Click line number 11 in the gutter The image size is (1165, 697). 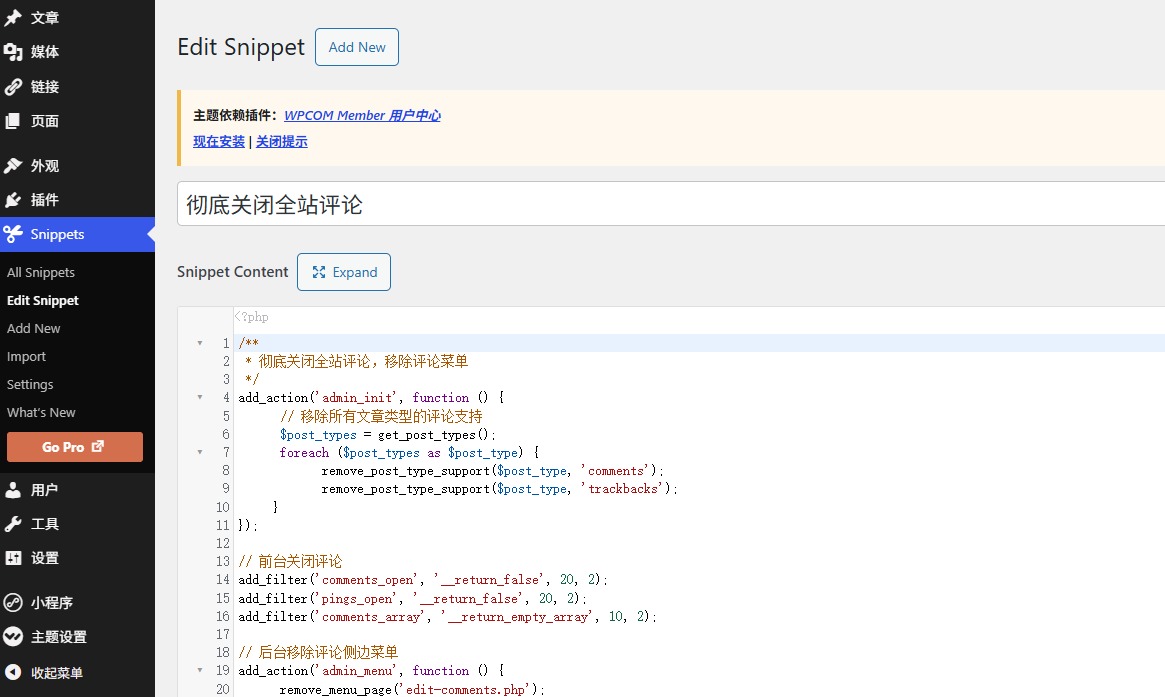223,525
